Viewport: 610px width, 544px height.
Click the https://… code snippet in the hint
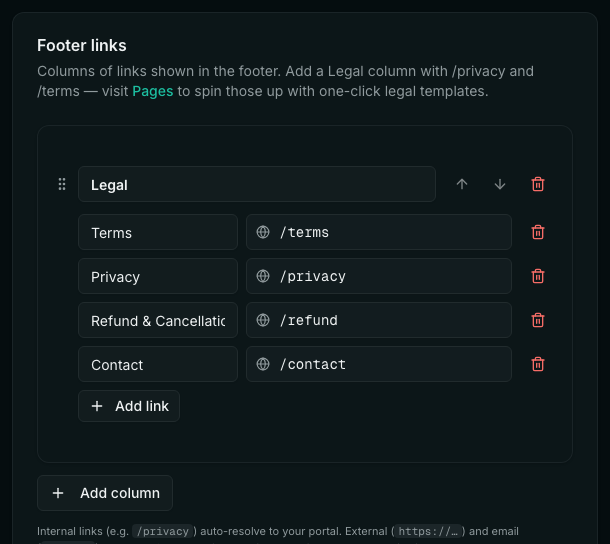tap(428, 531)
